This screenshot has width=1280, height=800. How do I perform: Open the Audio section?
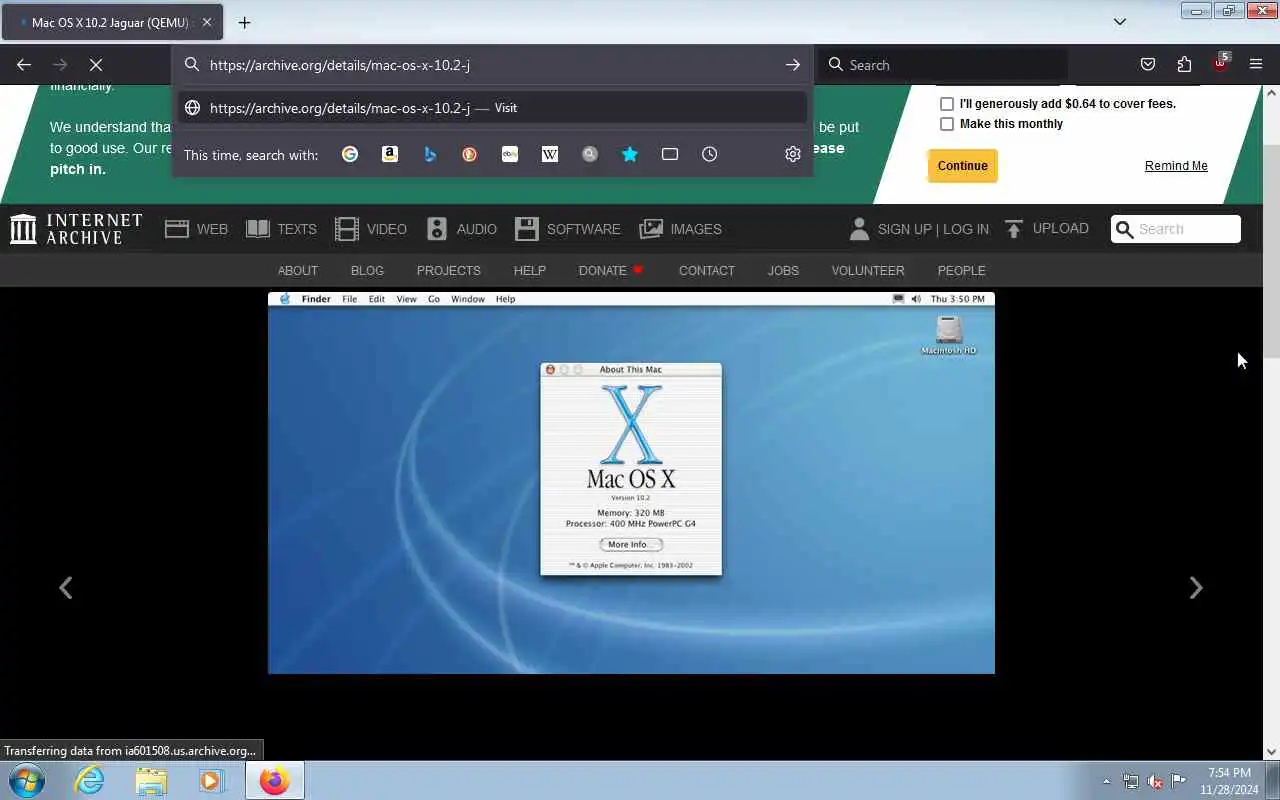click(461, 229)
